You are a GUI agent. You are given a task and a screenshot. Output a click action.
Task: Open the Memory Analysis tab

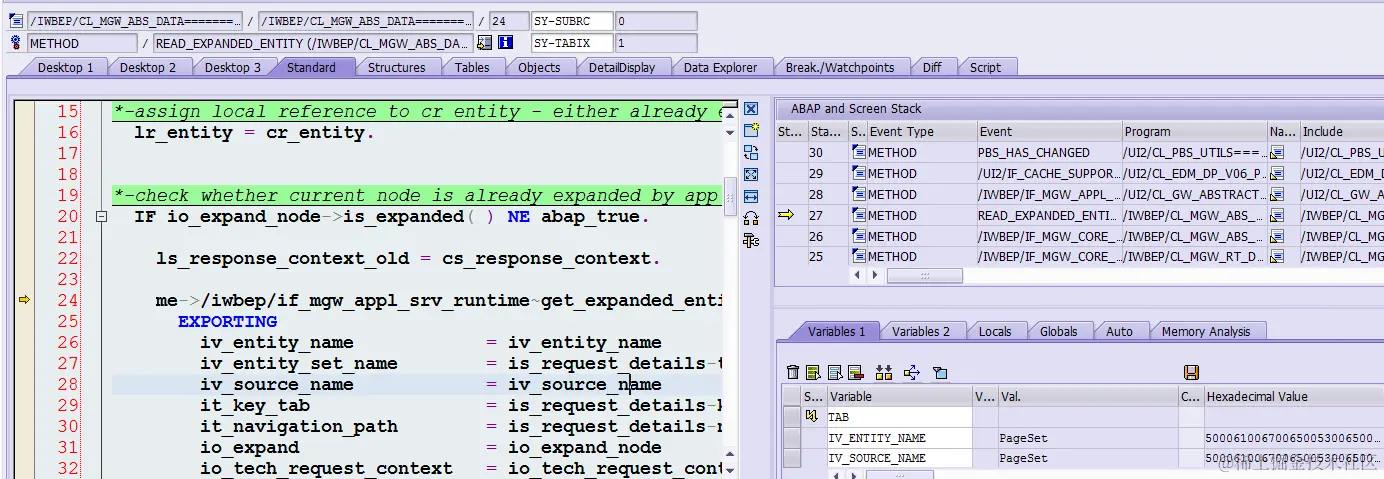pyautogui.click(x=1206, y=331)
